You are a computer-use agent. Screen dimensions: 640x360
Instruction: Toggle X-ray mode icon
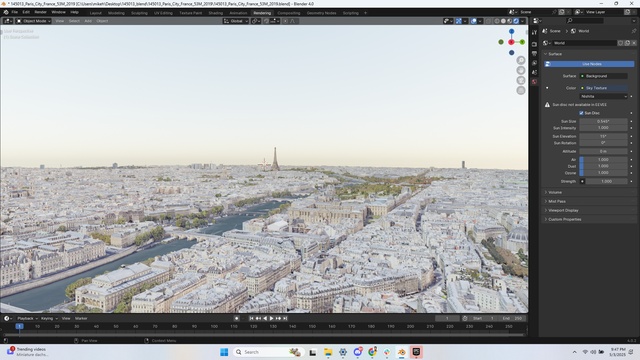489,21
